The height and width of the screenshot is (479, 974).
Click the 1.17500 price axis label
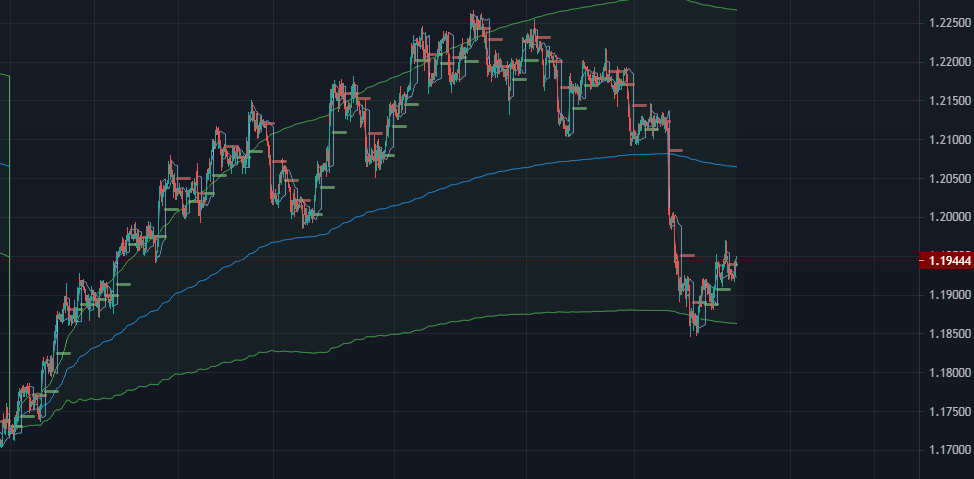pyautogui.click(x=950, y=412)
